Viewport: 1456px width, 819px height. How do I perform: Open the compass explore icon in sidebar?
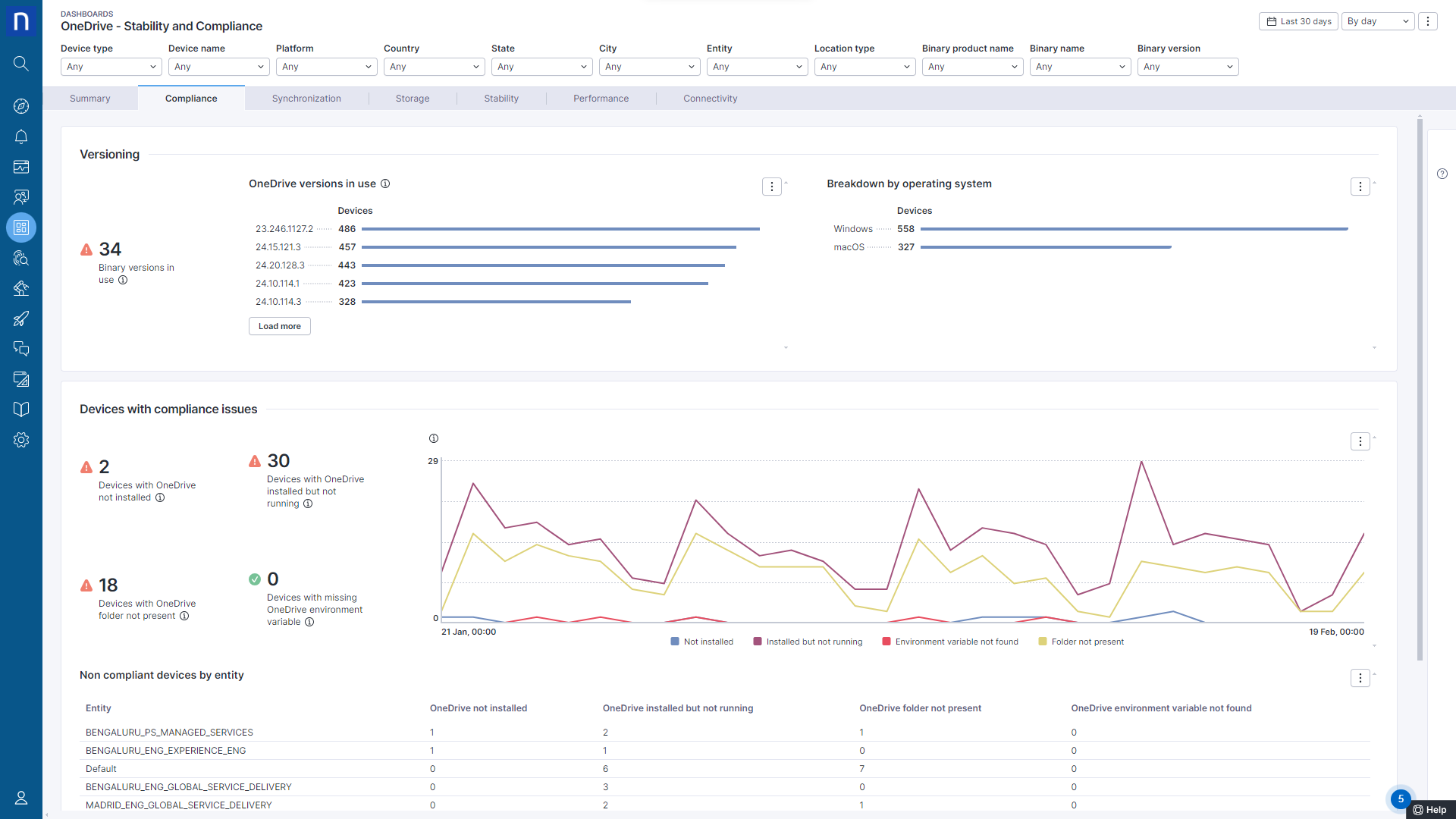(x=21, y=106)
